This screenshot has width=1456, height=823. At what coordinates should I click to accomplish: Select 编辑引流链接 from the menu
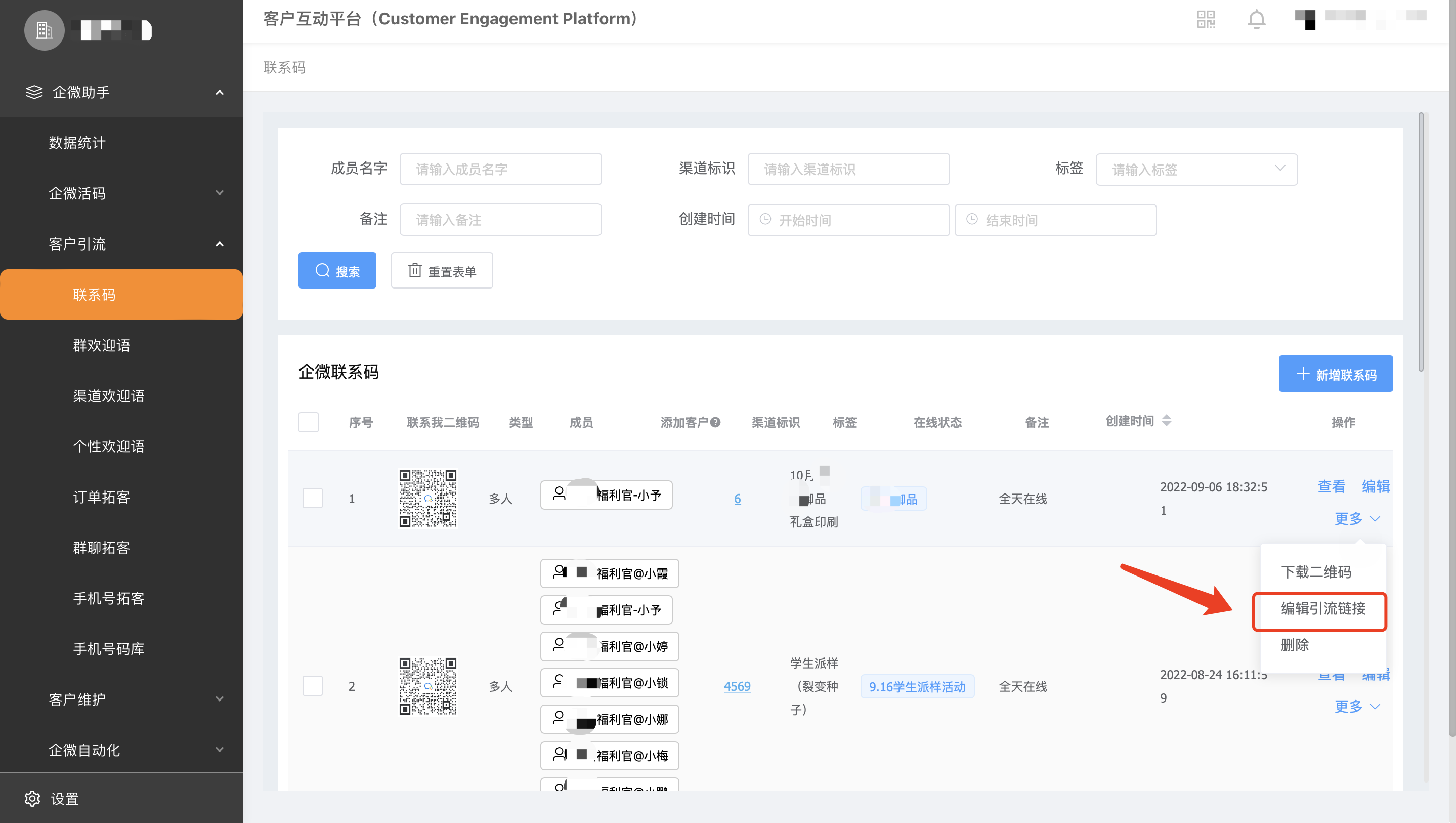(x=1323, y=608)
